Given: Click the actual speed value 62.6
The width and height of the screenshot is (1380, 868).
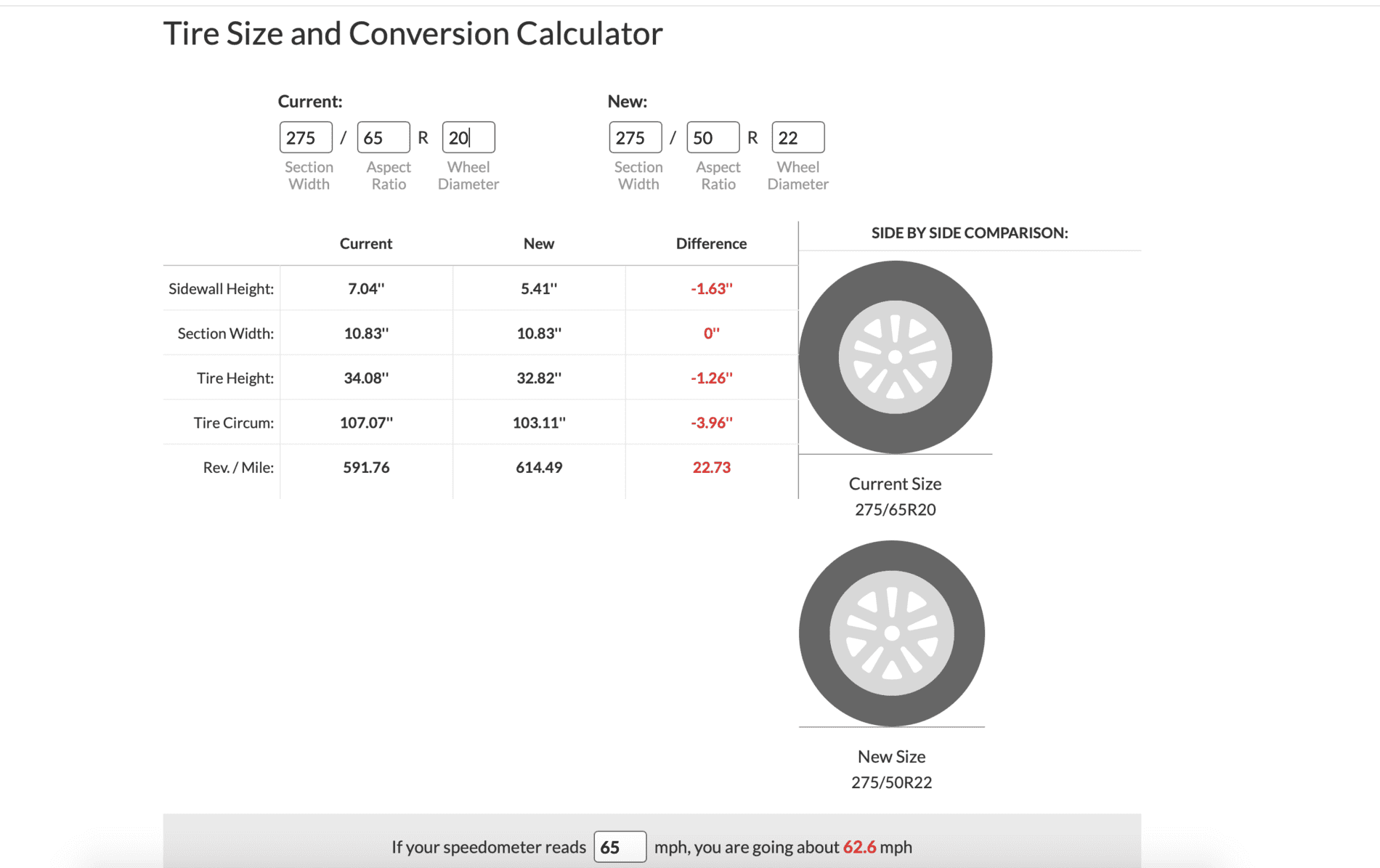Looking at the screenshot, I should (859, 847).
